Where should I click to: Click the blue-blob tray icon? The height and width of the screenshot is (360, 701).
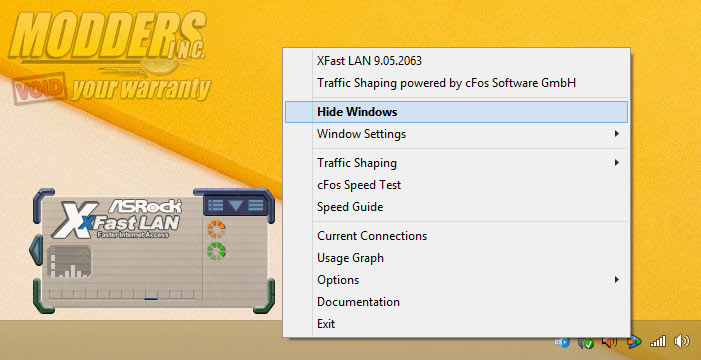pos(562,343)
